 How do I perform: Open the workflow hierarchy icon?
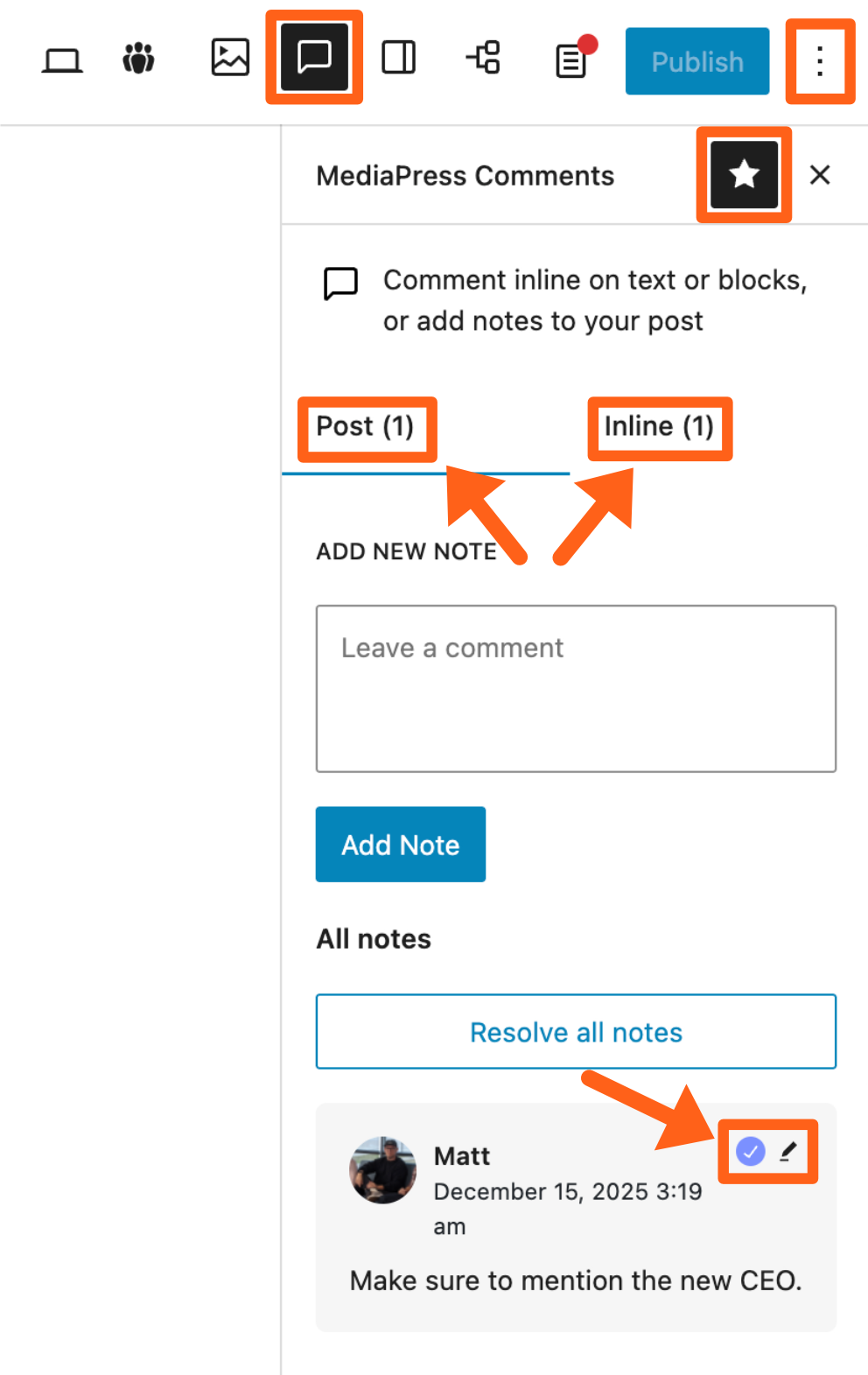483,58
